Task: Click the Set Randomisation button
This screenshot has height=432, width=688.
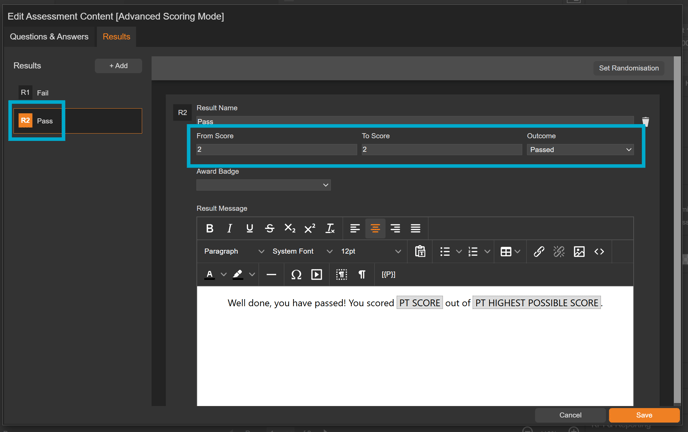Action: pyautogui.click(x=628, y=68)
